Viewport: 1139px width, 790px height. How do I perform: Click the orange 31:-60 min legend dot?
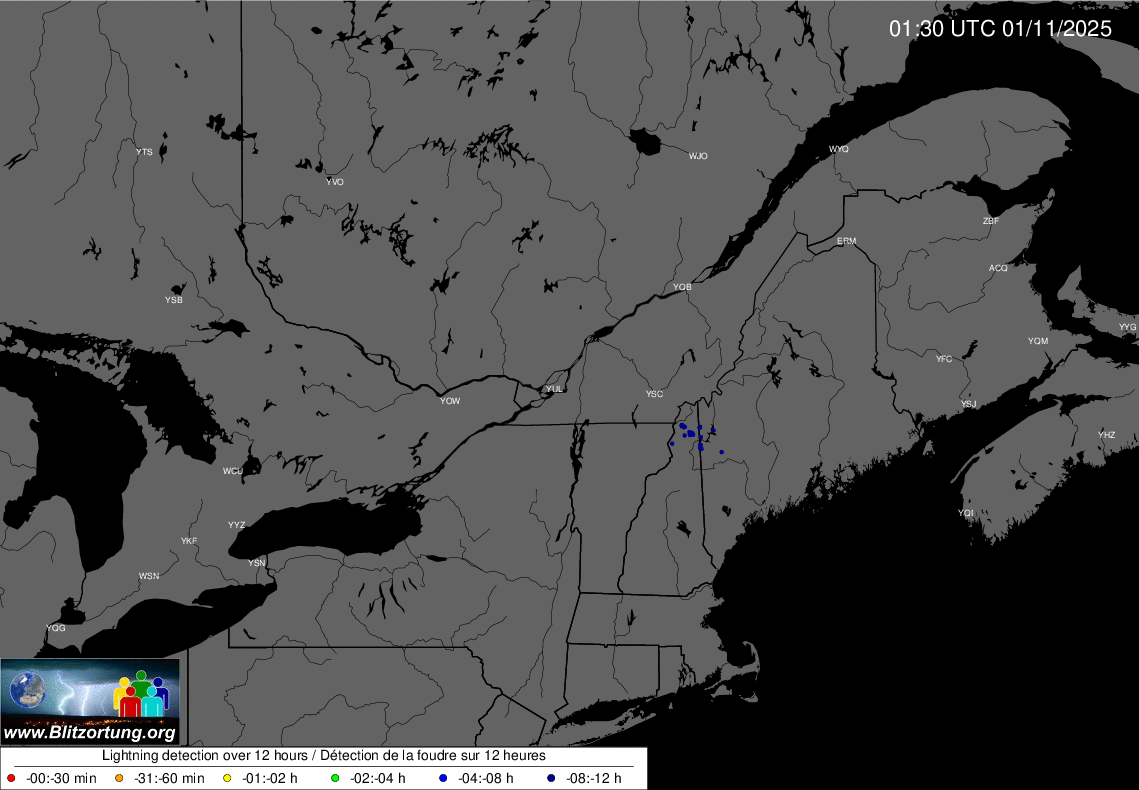(119, 778)
